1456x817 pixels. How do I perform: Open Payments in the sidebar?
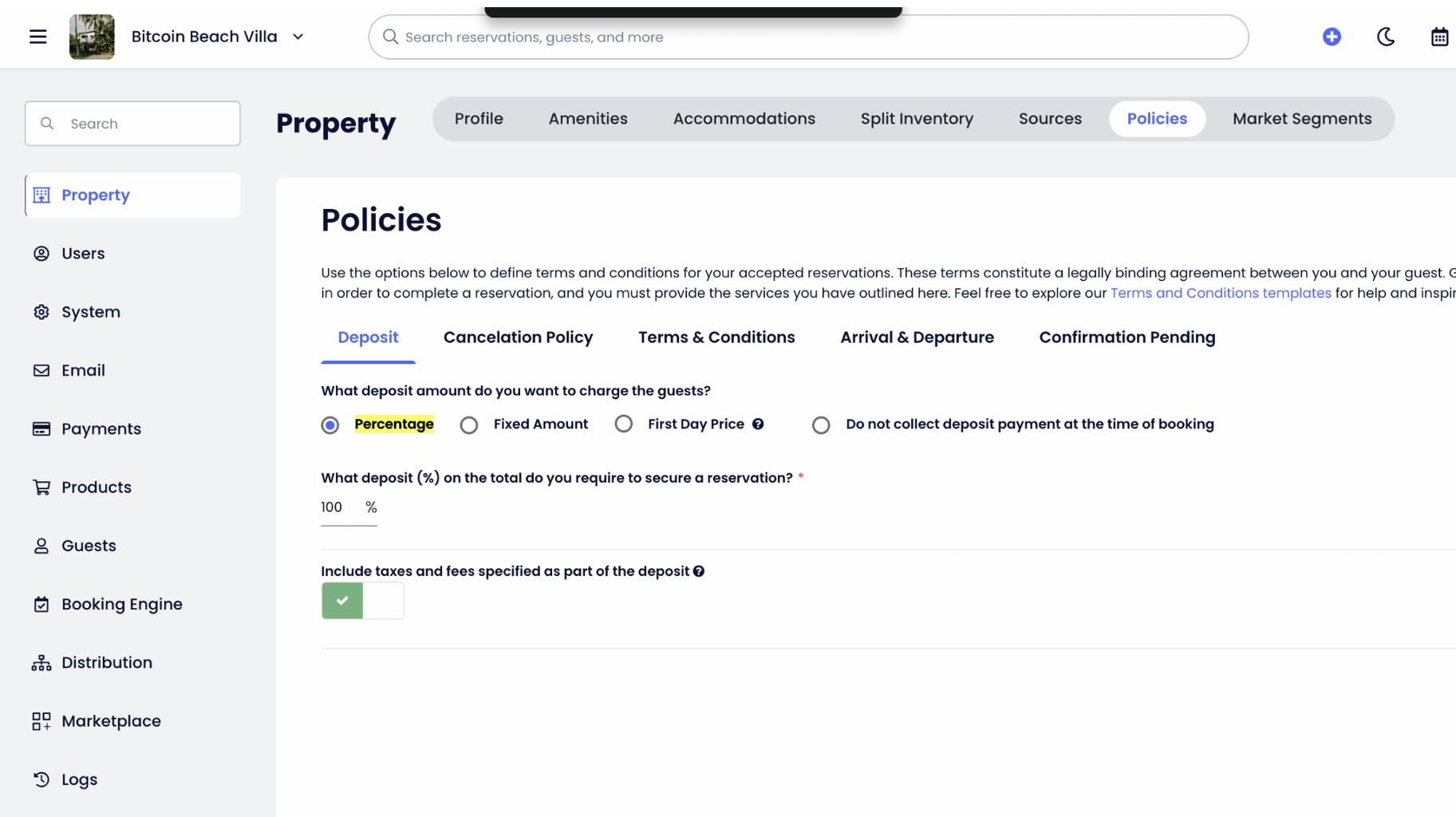click(101, 428)
